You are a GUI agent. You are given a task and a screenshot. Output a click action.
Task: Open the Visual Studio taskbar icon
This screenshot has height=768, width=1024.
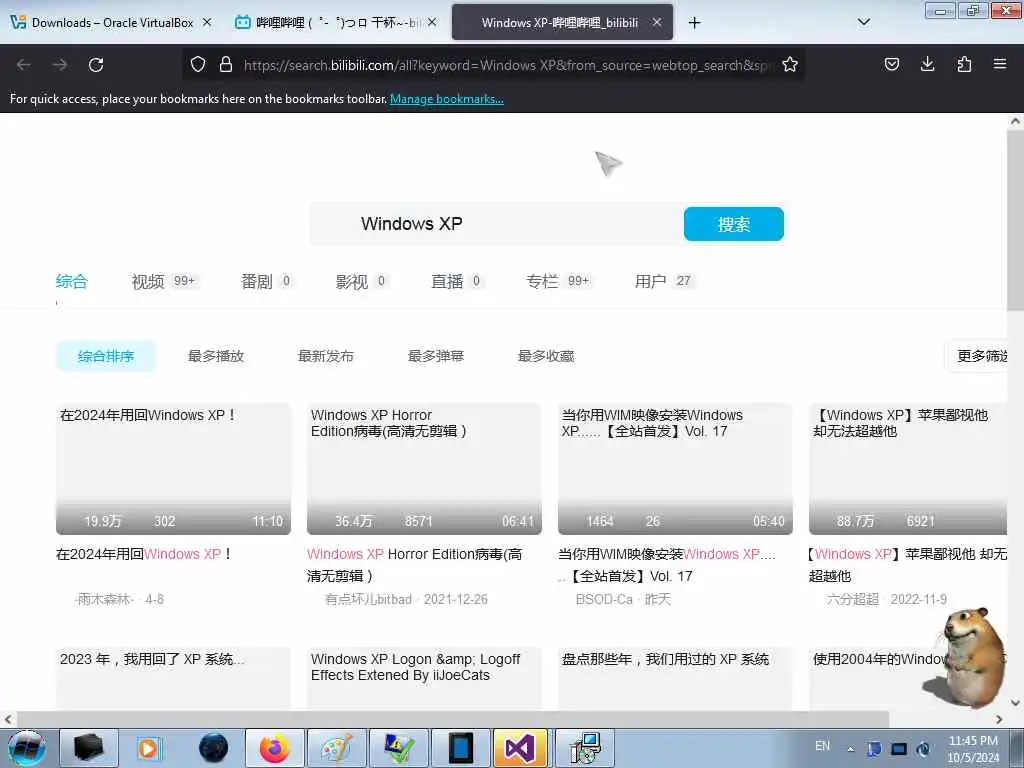pos(520,748)
